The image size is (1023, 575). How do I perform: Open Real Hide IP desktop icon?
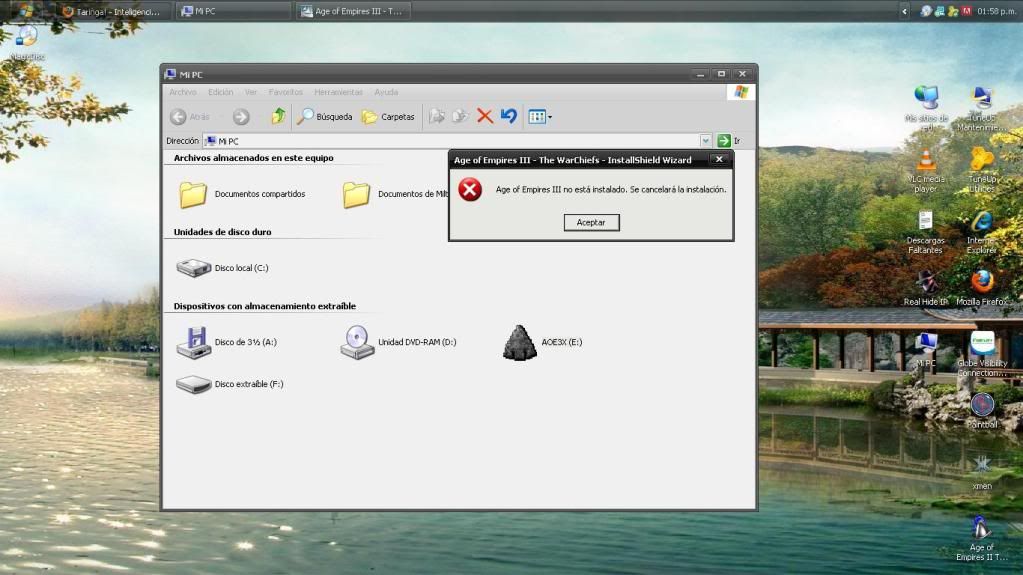(926, 288)
